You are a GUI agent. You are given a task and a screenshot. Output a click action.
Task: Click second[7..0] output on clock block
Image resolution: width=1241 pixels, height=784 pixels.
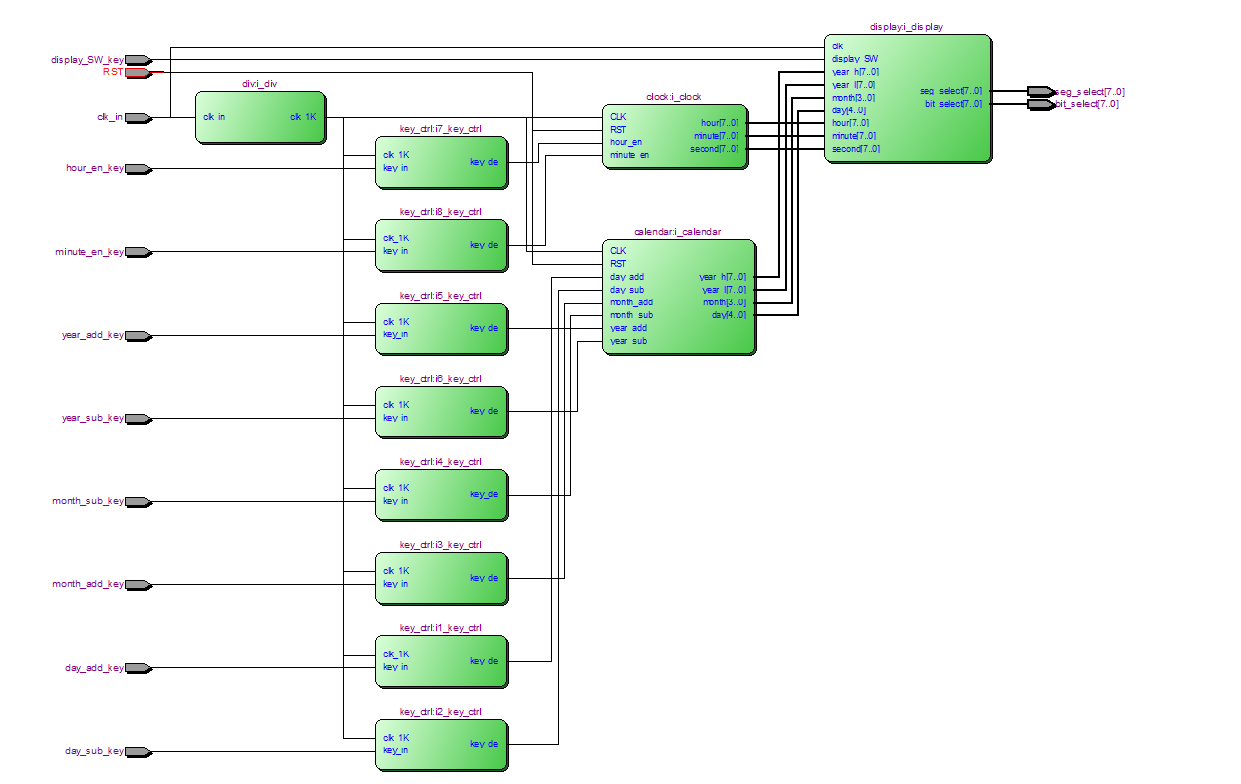(715, 149)
